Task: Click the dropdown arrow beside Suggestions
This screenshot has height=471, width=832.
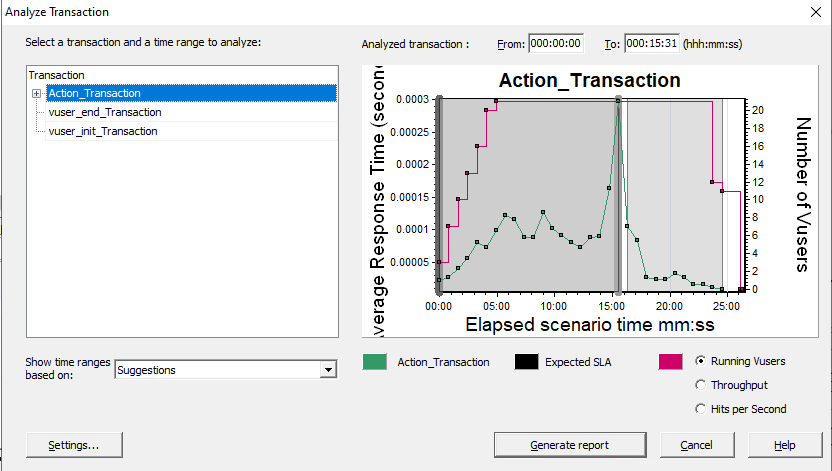Action: coord(327,370)
